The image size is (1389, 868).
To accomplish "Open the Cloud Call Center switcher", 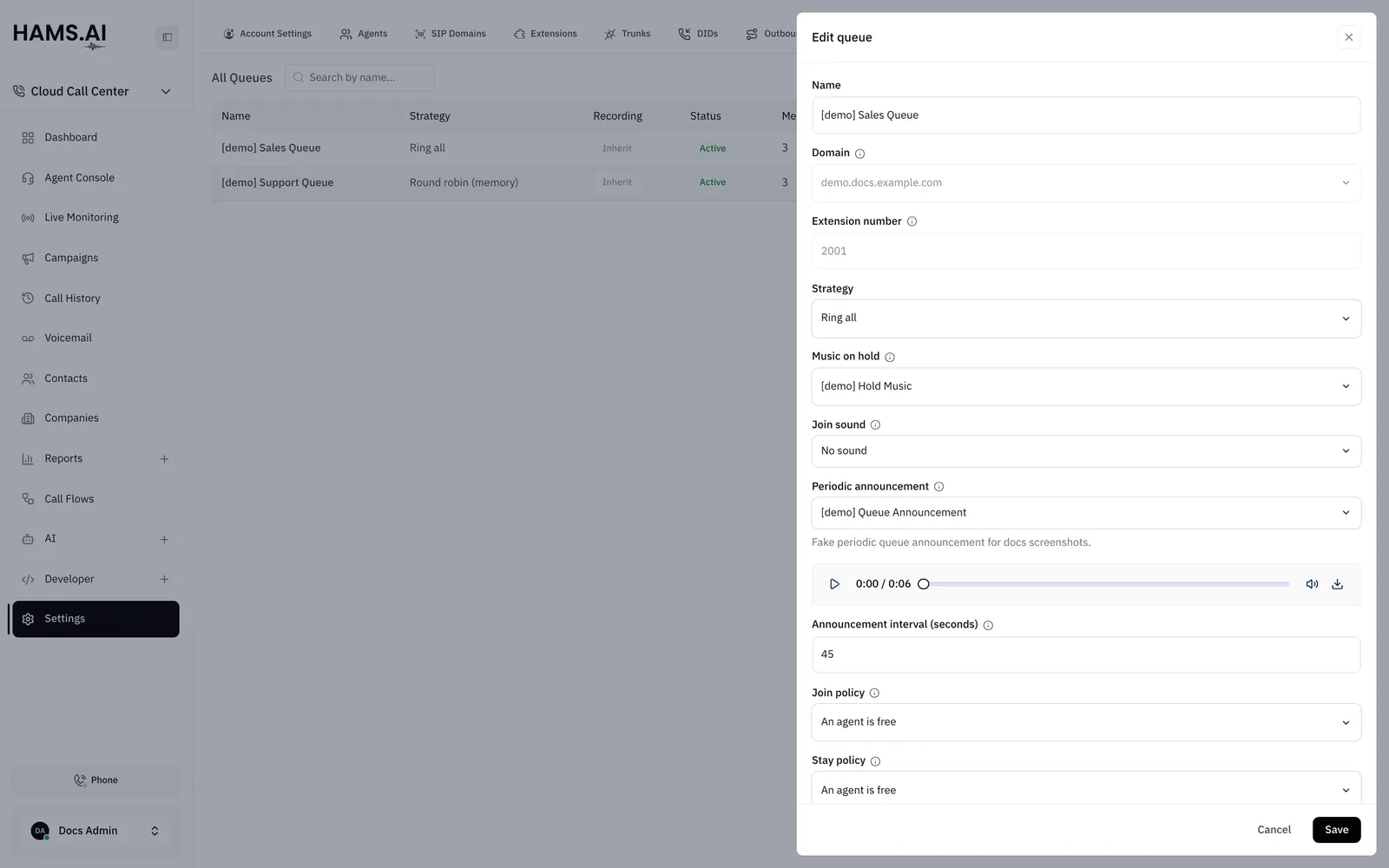I will [x=92, y=91].
